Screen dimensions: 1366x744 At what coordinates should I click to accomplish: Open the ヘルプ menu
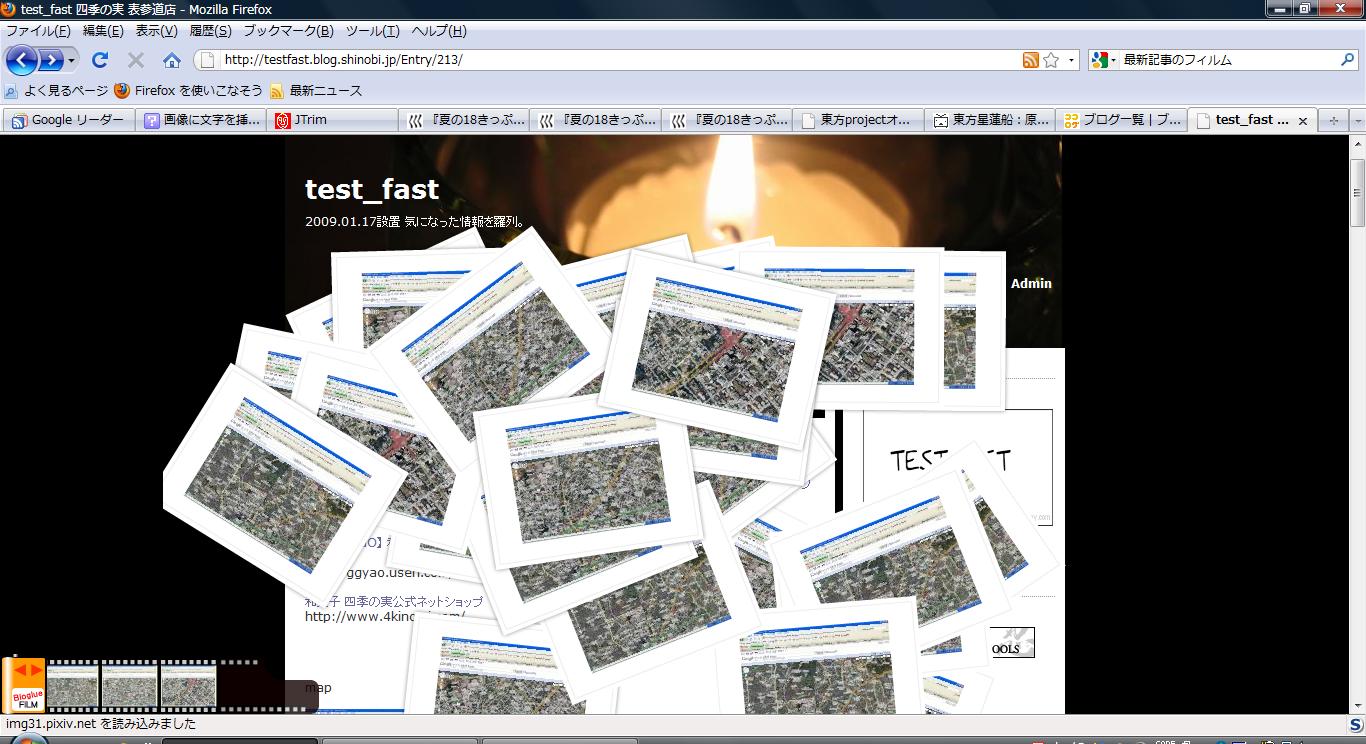439,31
